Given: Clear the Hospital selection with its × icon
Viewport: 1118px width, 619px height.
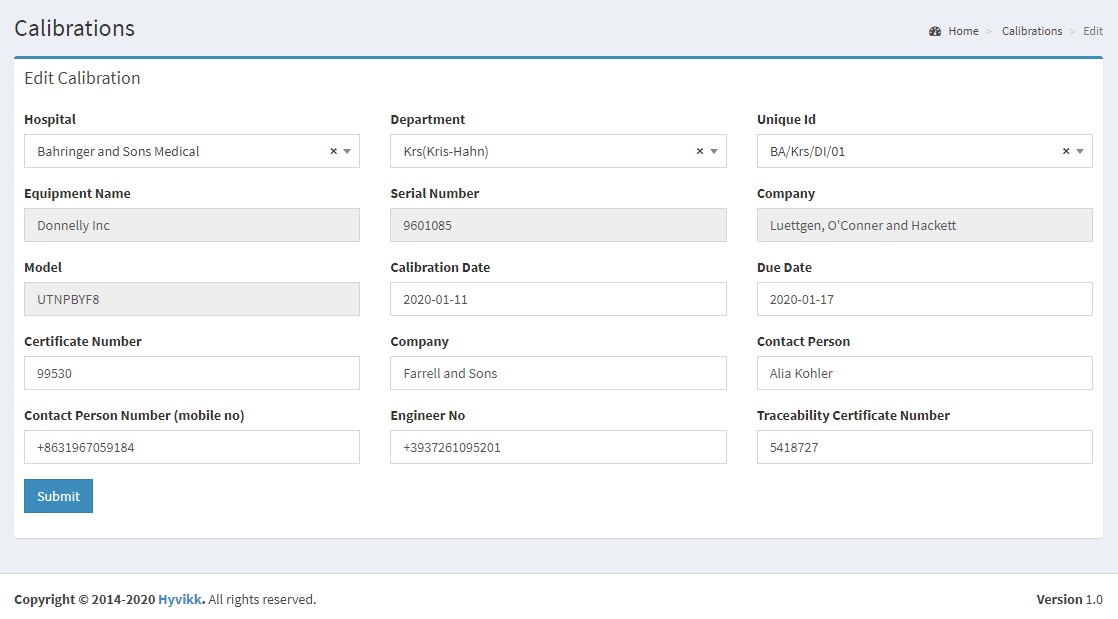Looking at the screenshot, I should click(333, 150).
